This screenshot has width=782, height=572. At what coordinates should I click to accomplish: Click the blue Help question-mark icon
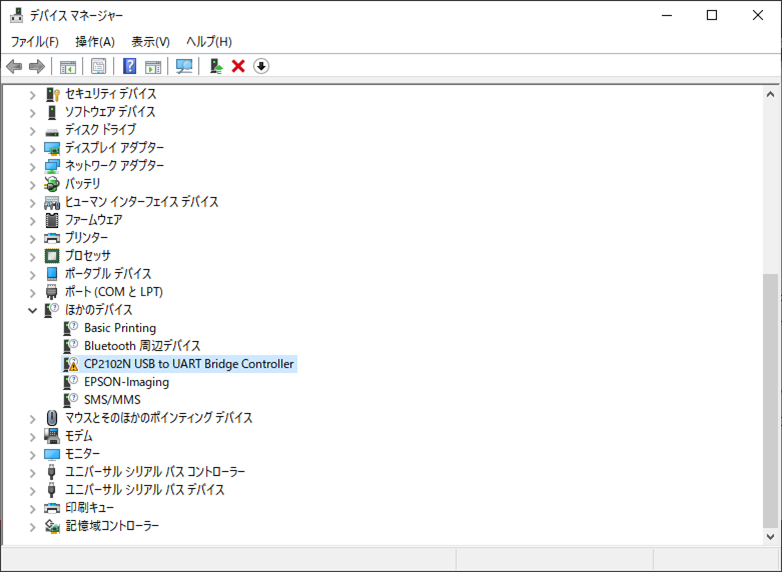tap(130, 66)
